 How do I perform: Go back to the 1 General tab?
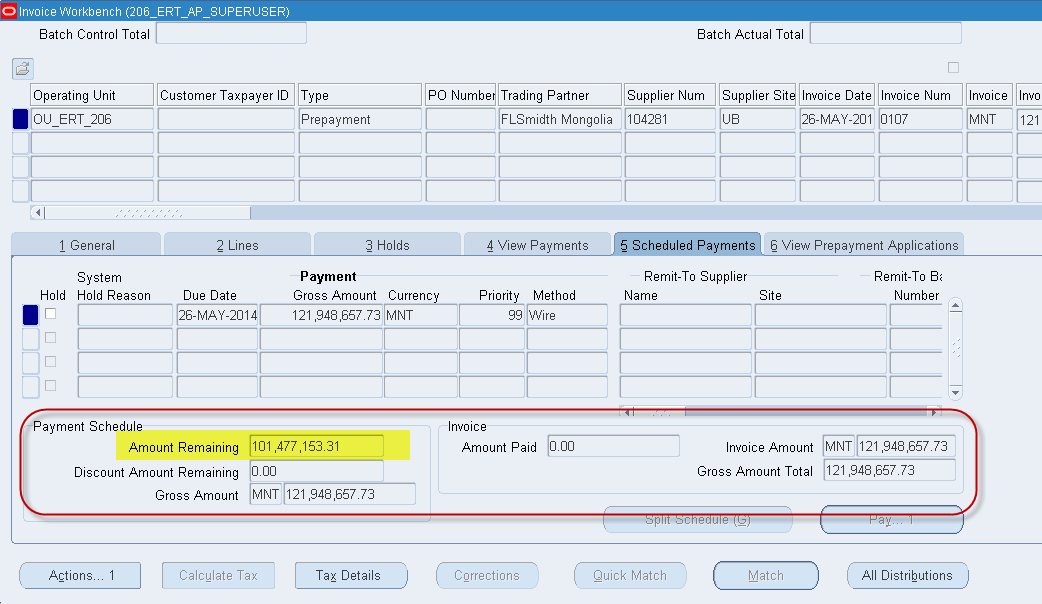87,243
